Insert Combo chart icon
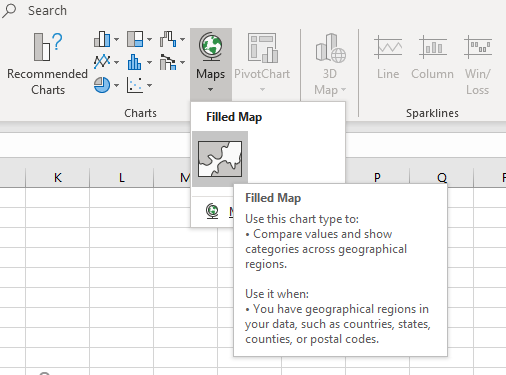The image size is (506, 375). click(168, 62)
